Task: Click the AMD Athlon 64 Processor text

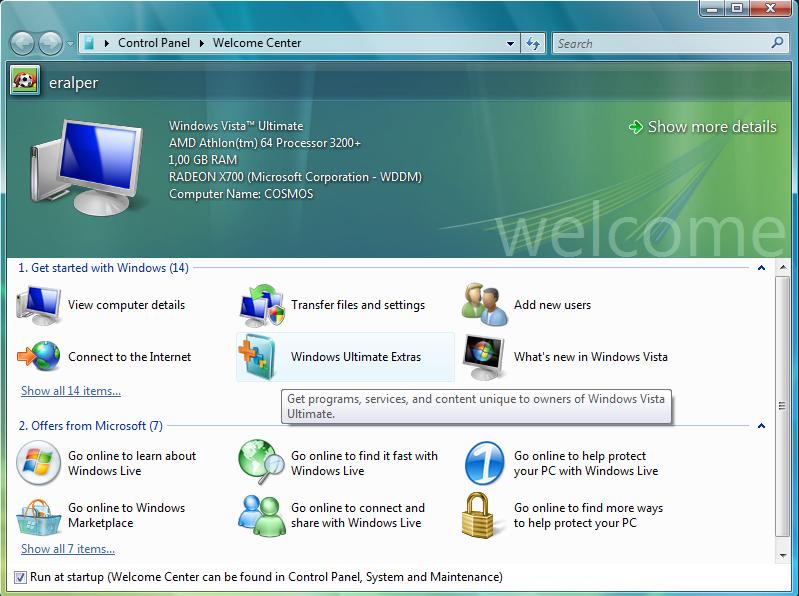Action: pos(265,143)
